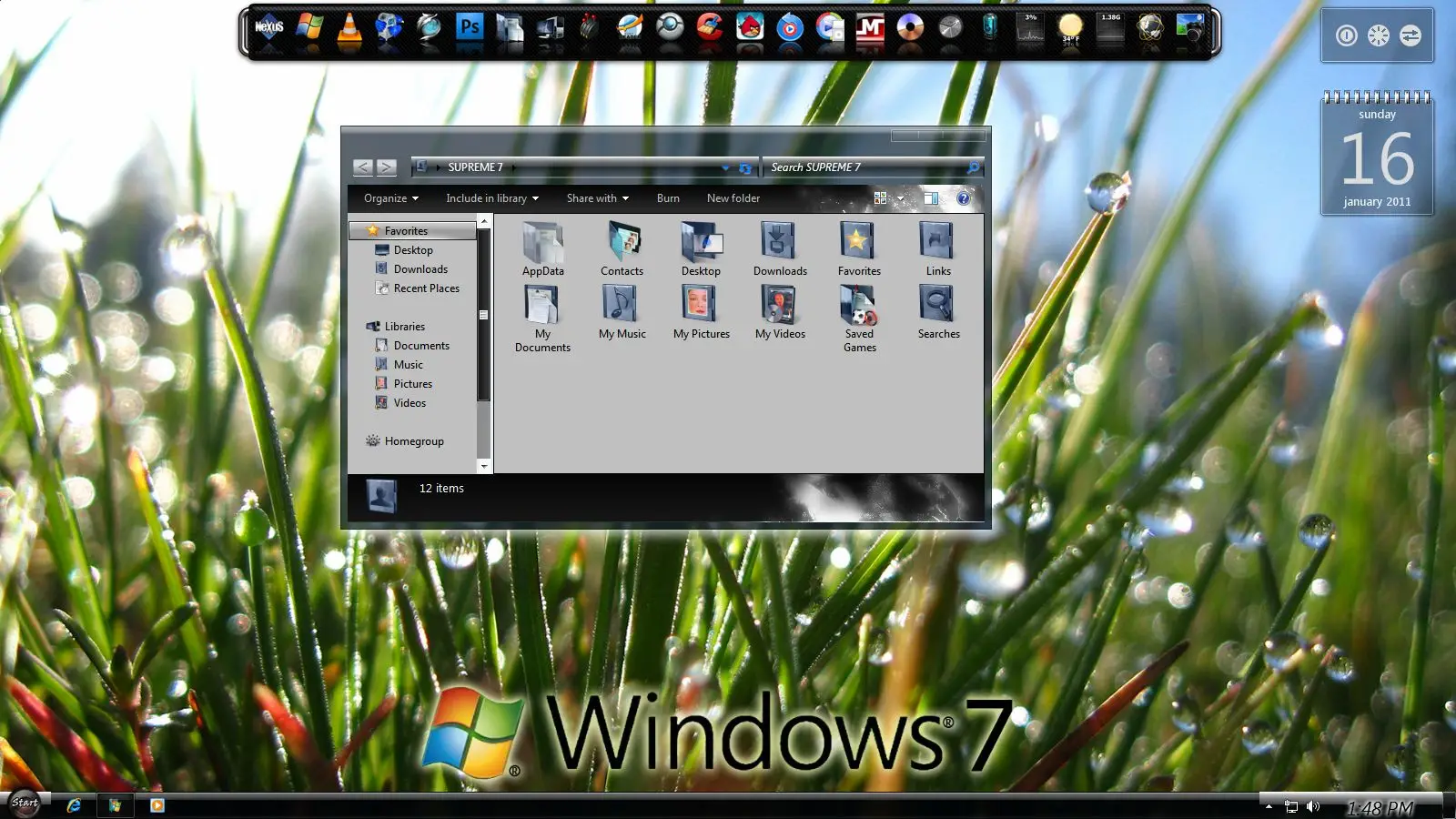The width and height of the screenshot is (1456, 819).
Task: Open the recycle bin cylinder dock icon
Action: (989, 27)
